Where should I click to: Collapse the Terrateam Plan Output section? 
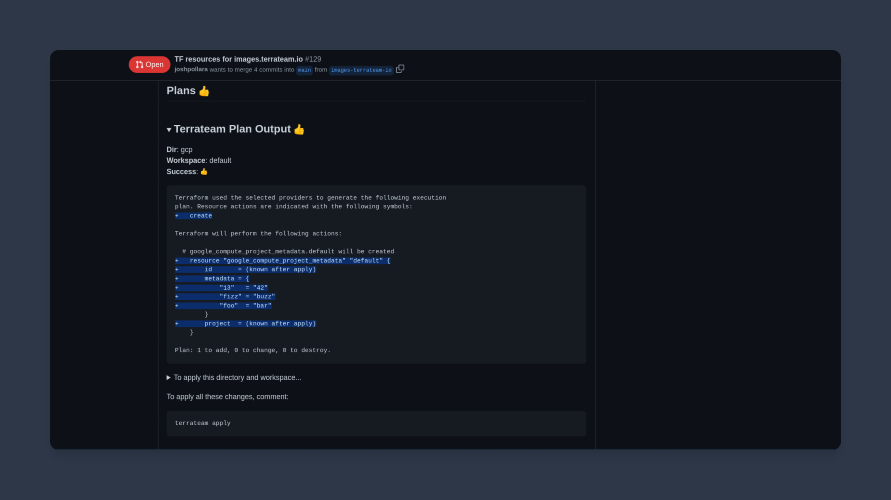[x=169, y=130]
